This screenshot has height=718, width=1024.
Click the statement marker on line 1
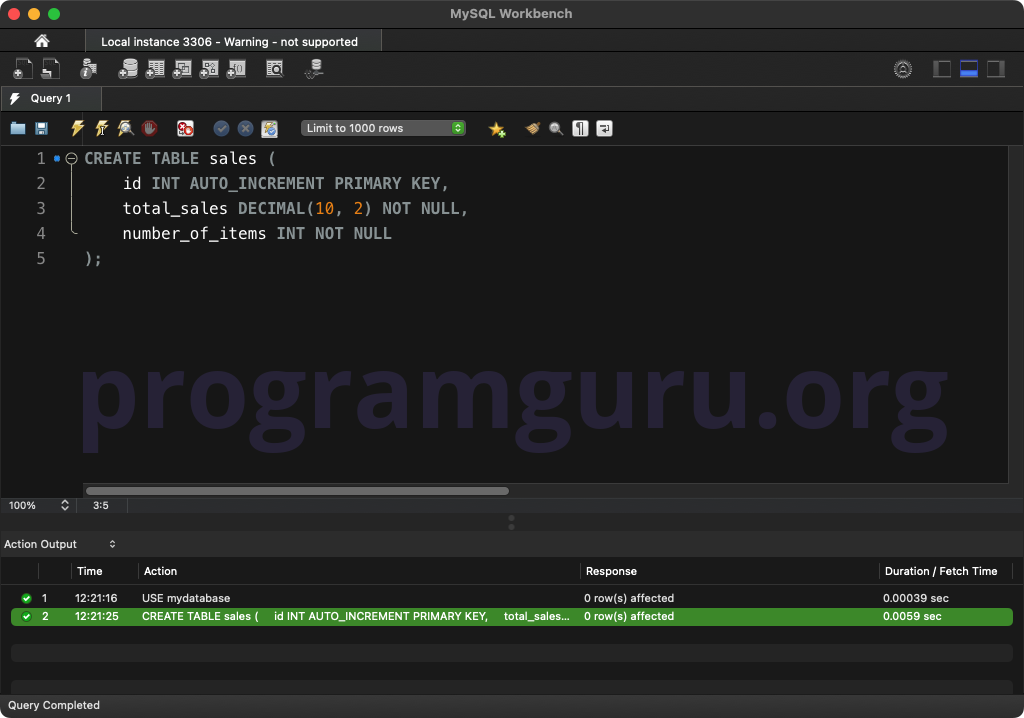57,158
